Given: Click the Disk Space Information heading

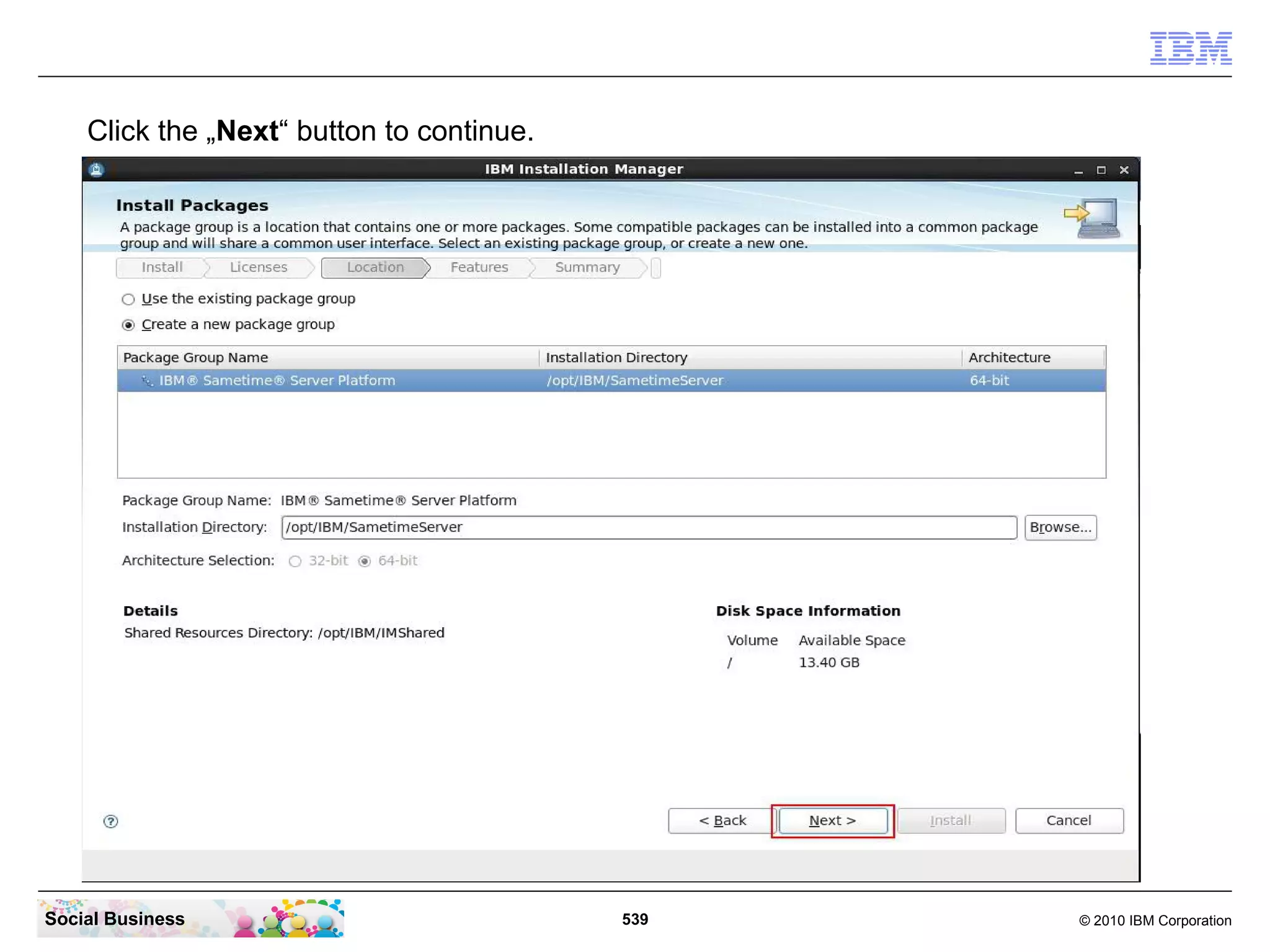Looking at the screenshot, I should pyautogui.click(x=808, y=611).
